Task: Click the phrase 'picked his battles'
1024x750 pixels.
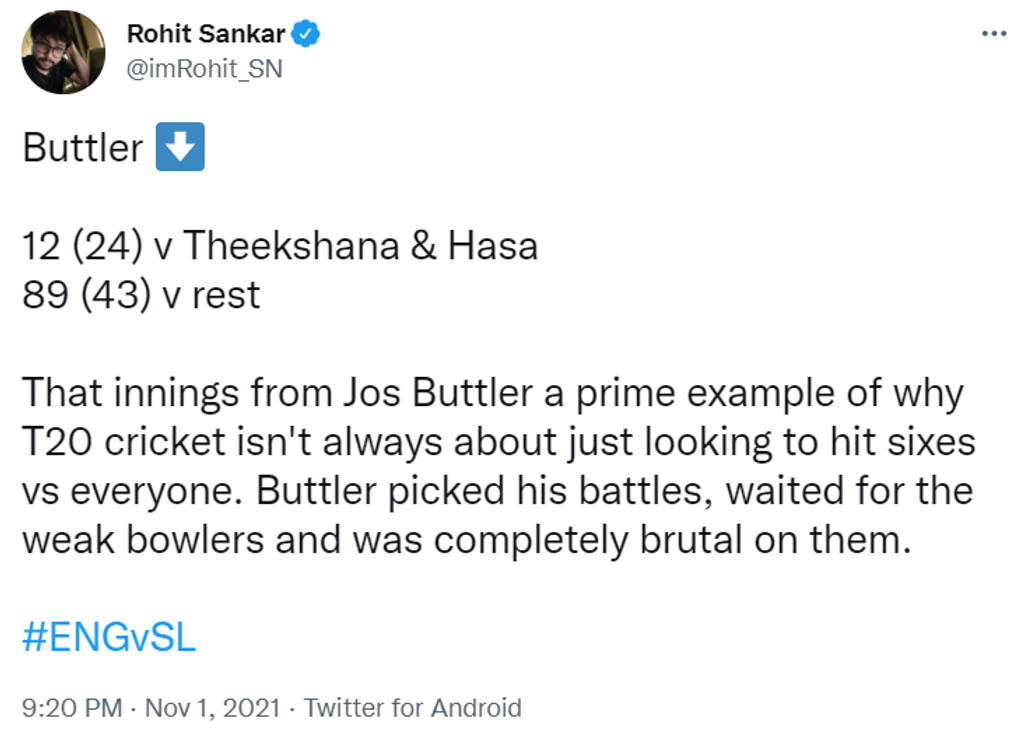Action: coord(551,491)
